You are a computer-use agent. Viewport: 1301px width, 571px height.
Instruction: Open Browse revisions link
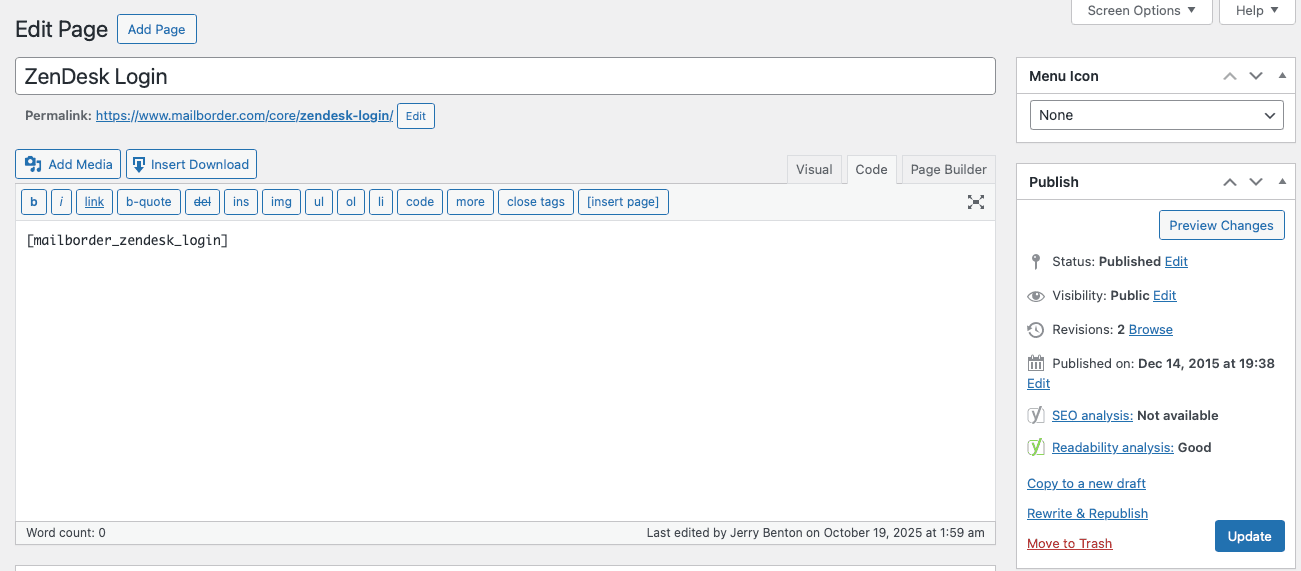1150,329
